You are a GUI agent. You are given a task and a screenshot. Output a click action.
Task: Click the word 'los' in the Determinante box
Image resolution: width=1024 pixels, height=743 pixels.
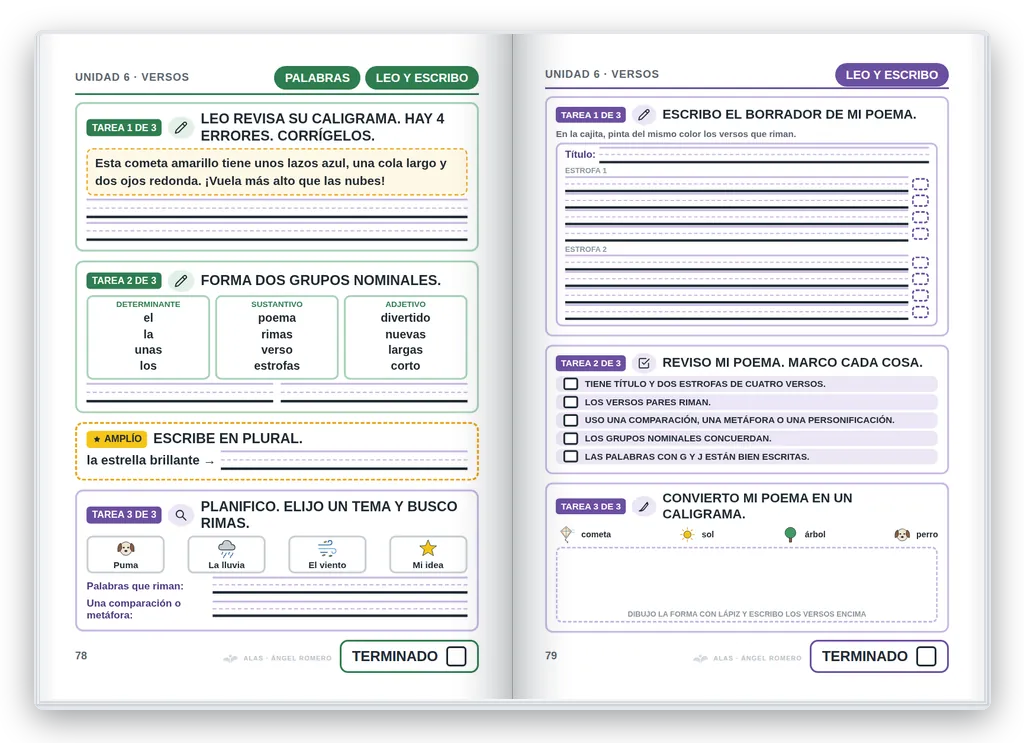click(148, 366)
